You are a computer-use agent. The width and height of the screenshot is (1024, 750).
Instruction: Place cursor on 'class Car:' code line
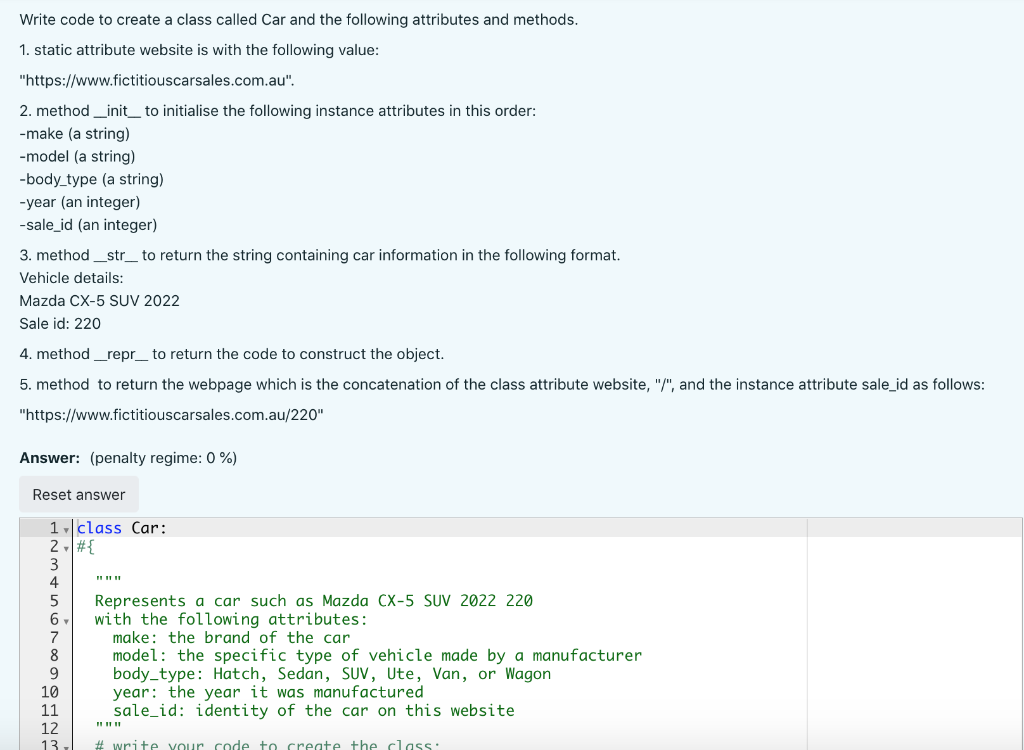click(x=122, y=528)
